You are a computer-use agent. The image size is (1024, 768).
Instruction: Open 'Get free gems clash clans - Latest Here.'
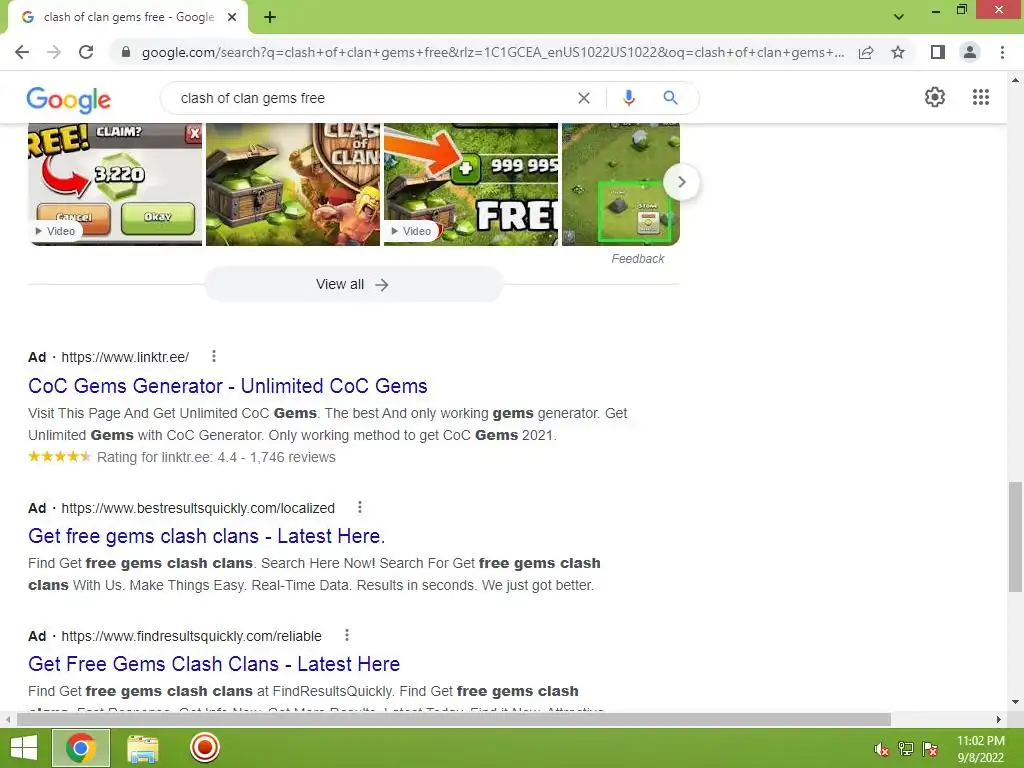[x=206, y=536]
